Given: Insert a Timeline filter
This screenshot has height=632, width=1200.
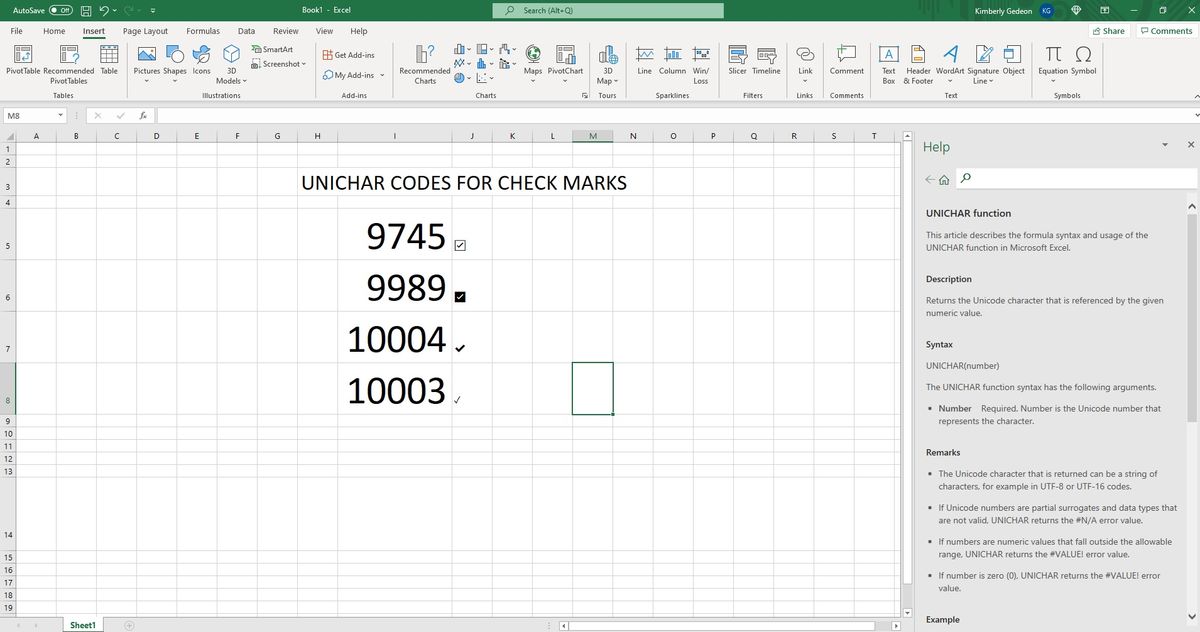Looking at the screenshot, I should [x=766, y=59].
